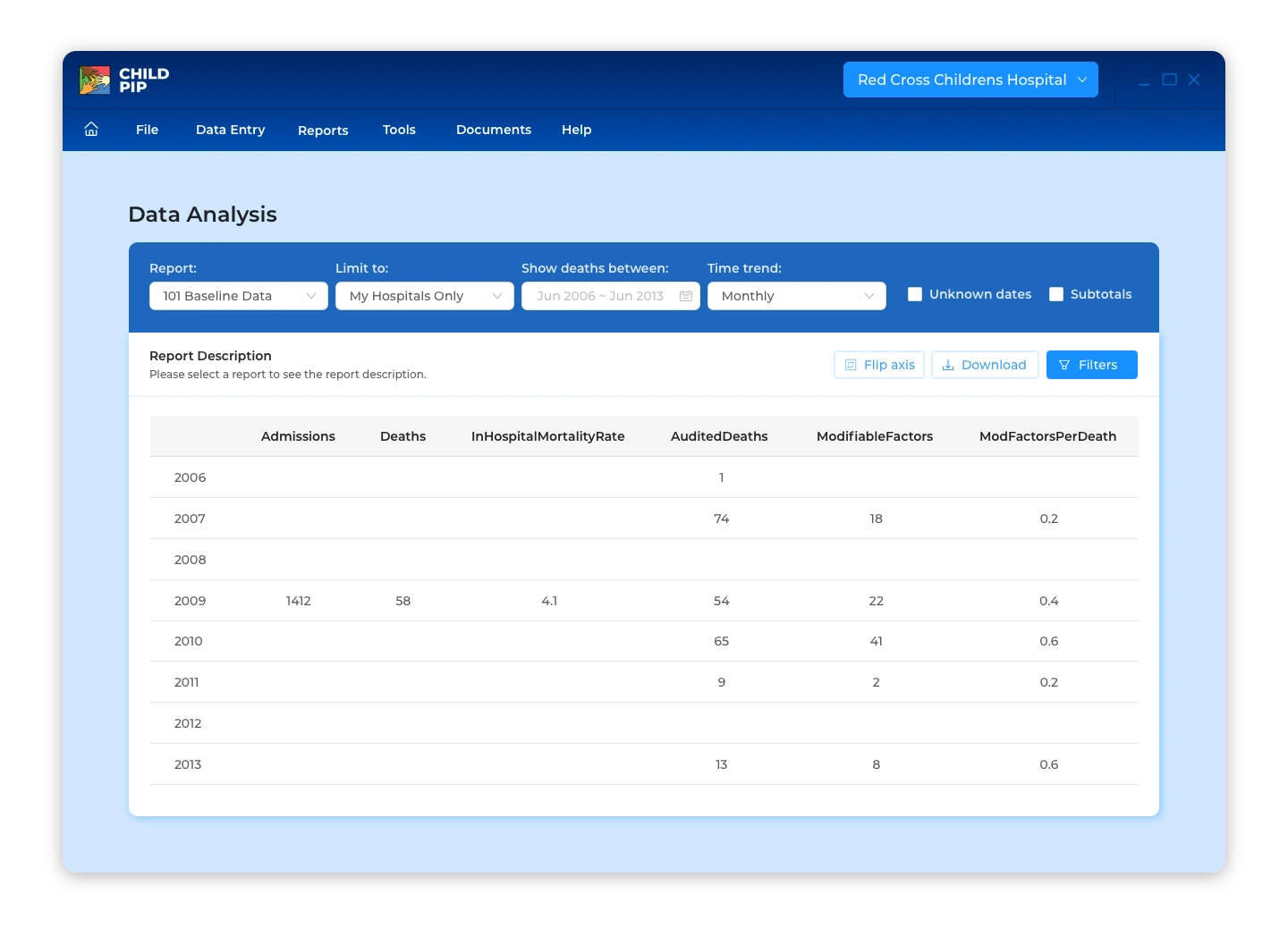The width and height of the screenshot is (1288, 945).
Task: Open the Reports menu
Action: tap(323, 131)
